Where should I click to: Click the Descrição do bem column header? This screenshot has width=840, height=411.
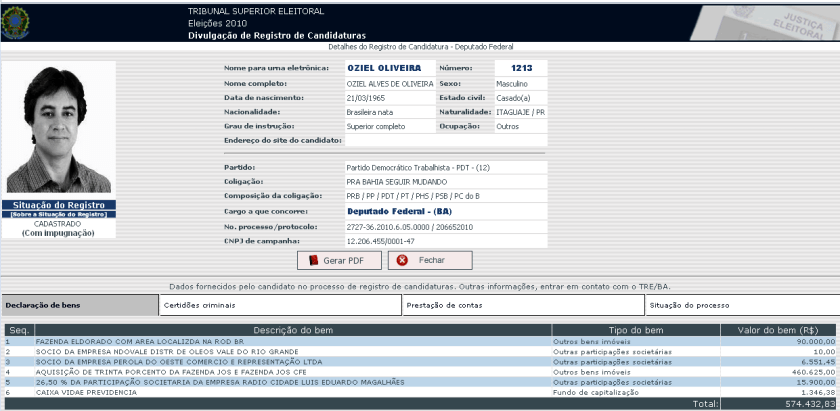[277, 330]
